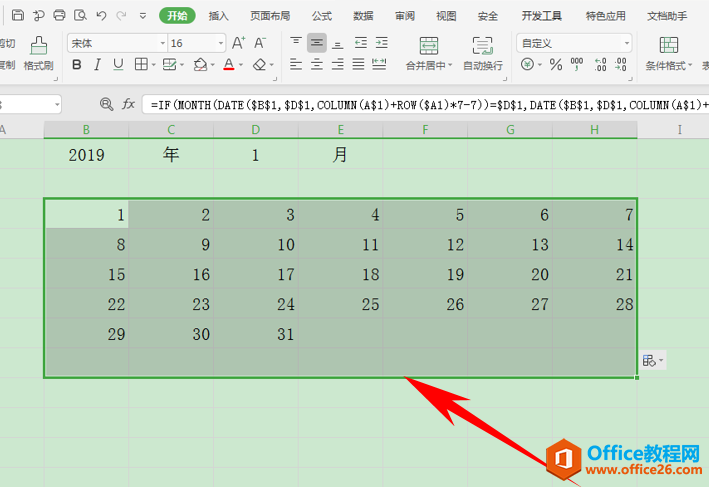Open the 插入 ribbon tab
Viewport: 709px width, 487px height.
[218, 16]
